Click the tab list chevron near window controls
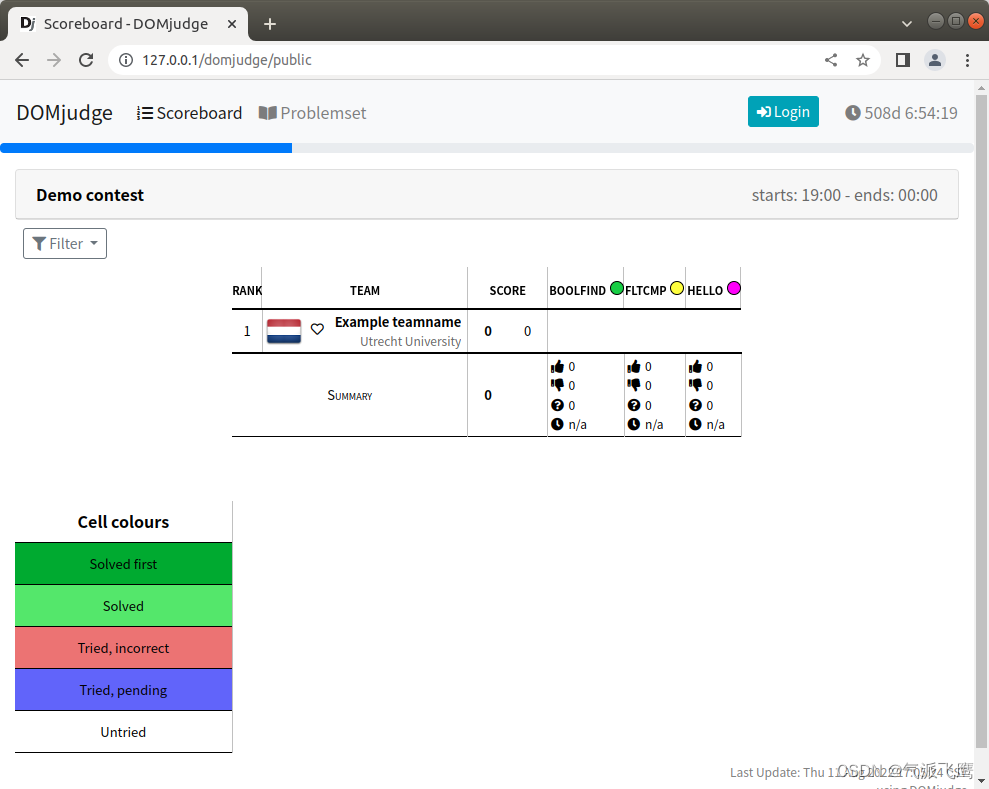Viewport: 989px width, 789px height. [x=906, y=22]
